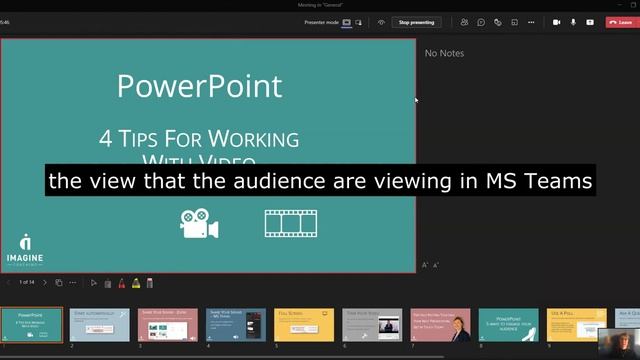Viewport: 640px width, 360px height.
Task: Open the More actions ellipsis in meeting toolbar
Action: coord(531,22)
